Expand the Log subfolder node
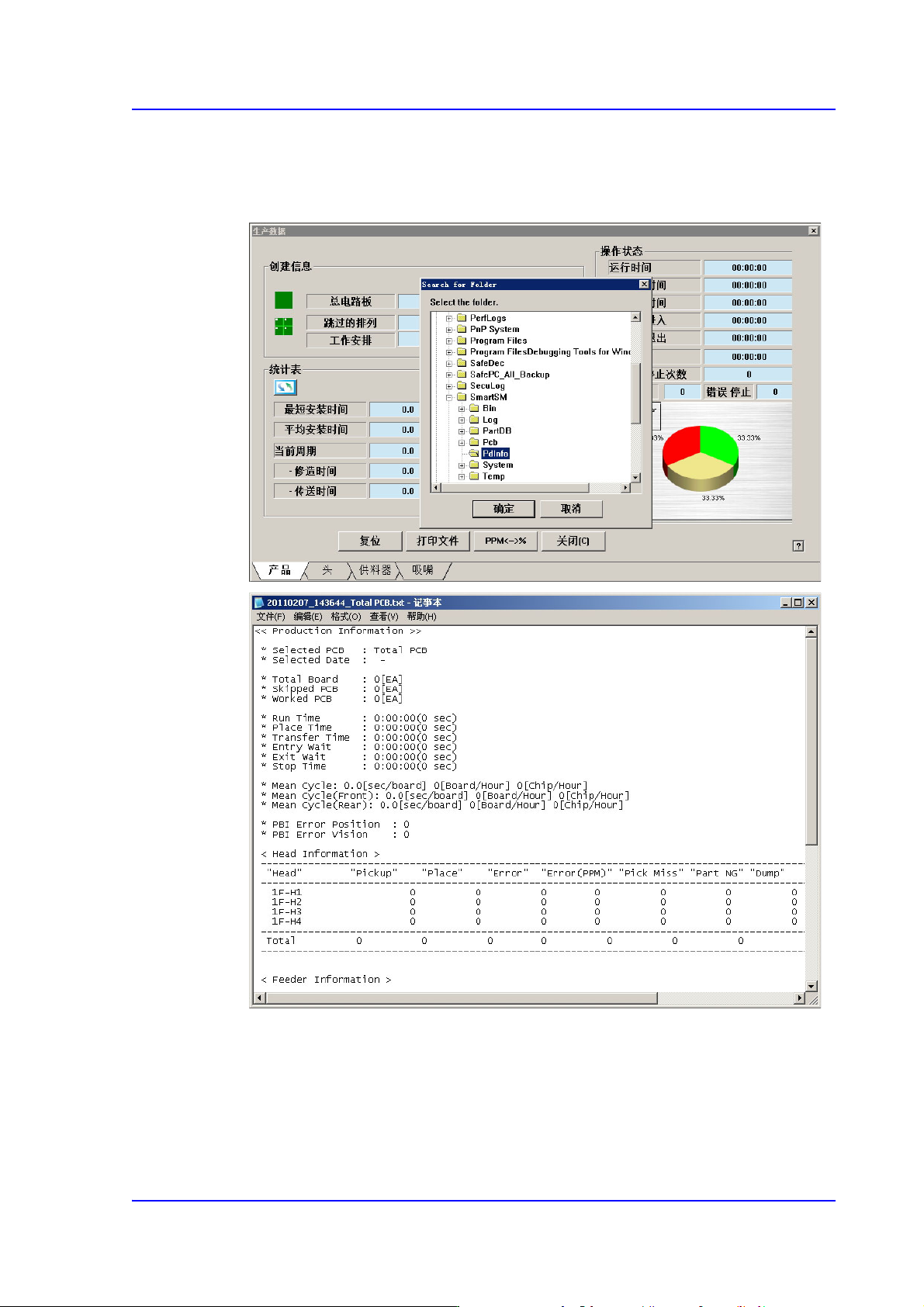 (x=462, y=420)
